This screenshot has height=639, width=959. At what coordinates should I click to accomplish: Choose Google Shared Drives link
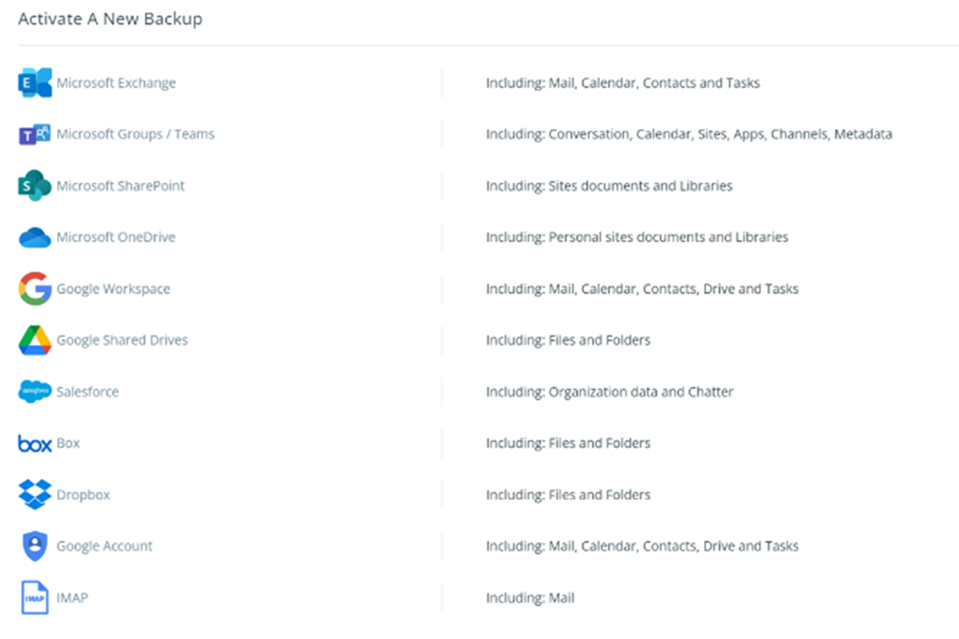point(122,340)
